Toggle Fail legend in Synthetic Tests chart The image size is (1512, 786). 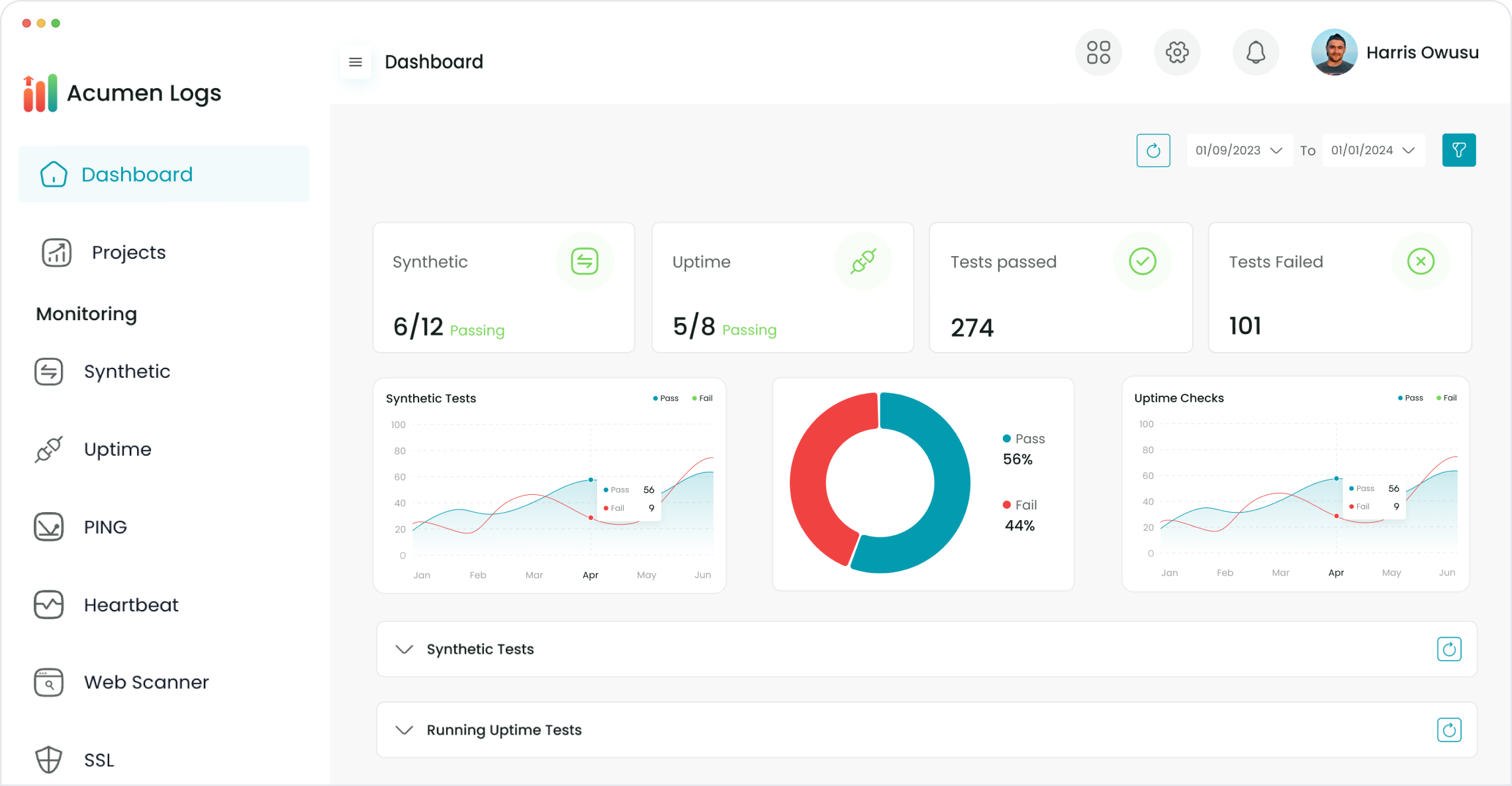pyautogui.click(x=702, y=398)
